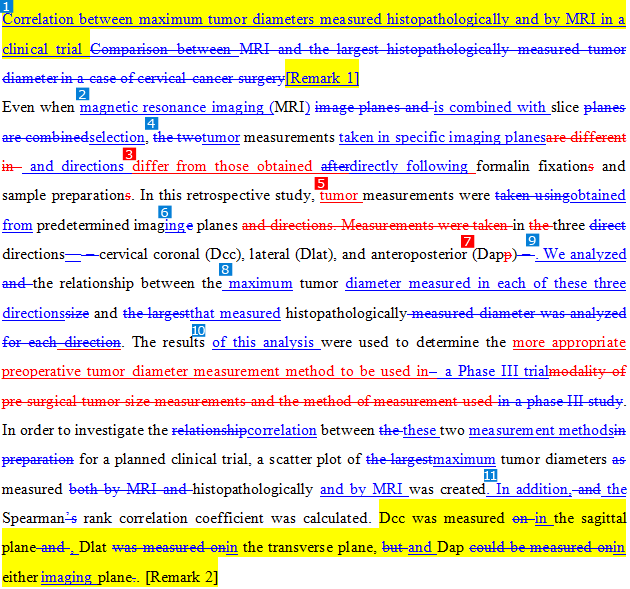Click the red struck-through words "modality of"

[587, 371]
